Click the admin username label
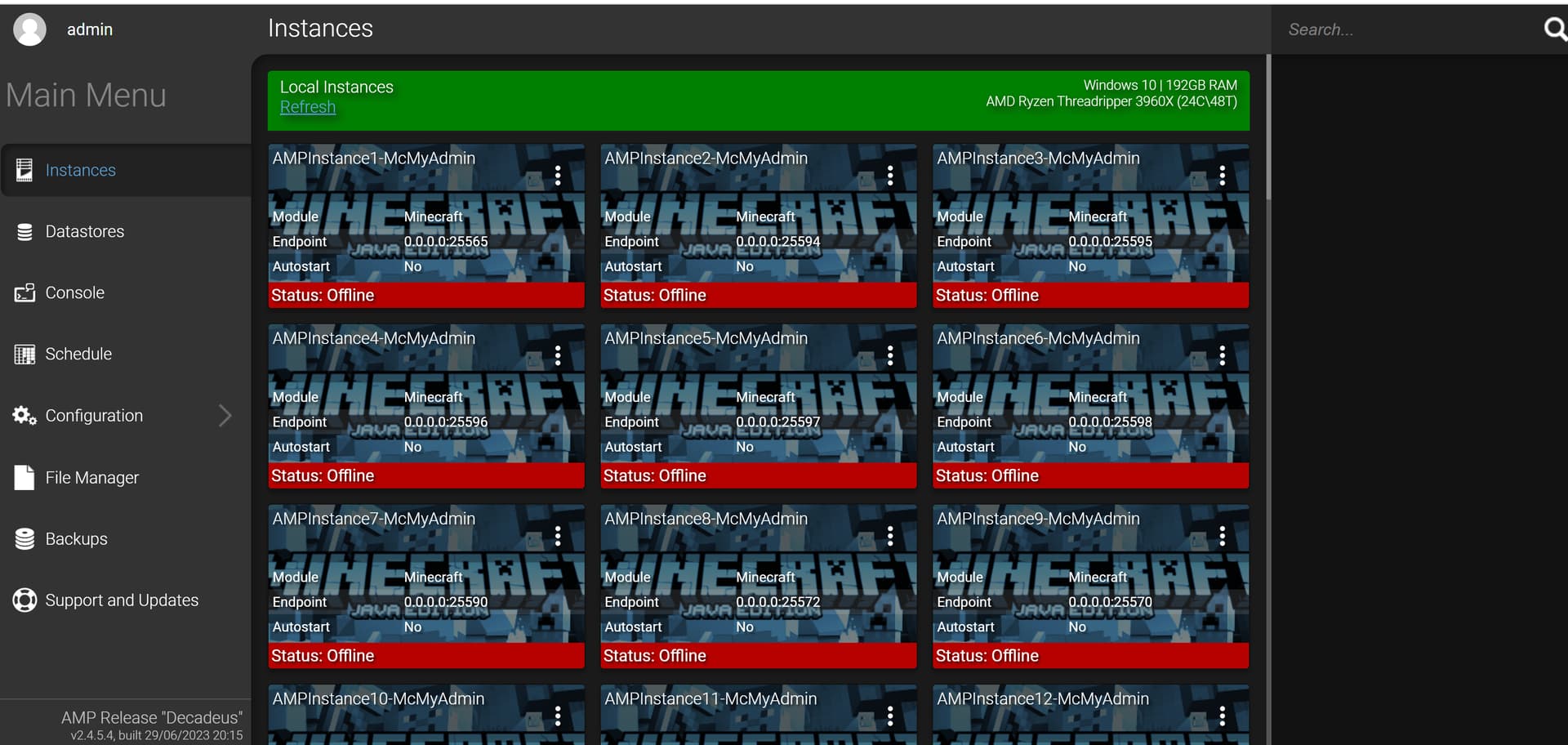 pos(90,29)
